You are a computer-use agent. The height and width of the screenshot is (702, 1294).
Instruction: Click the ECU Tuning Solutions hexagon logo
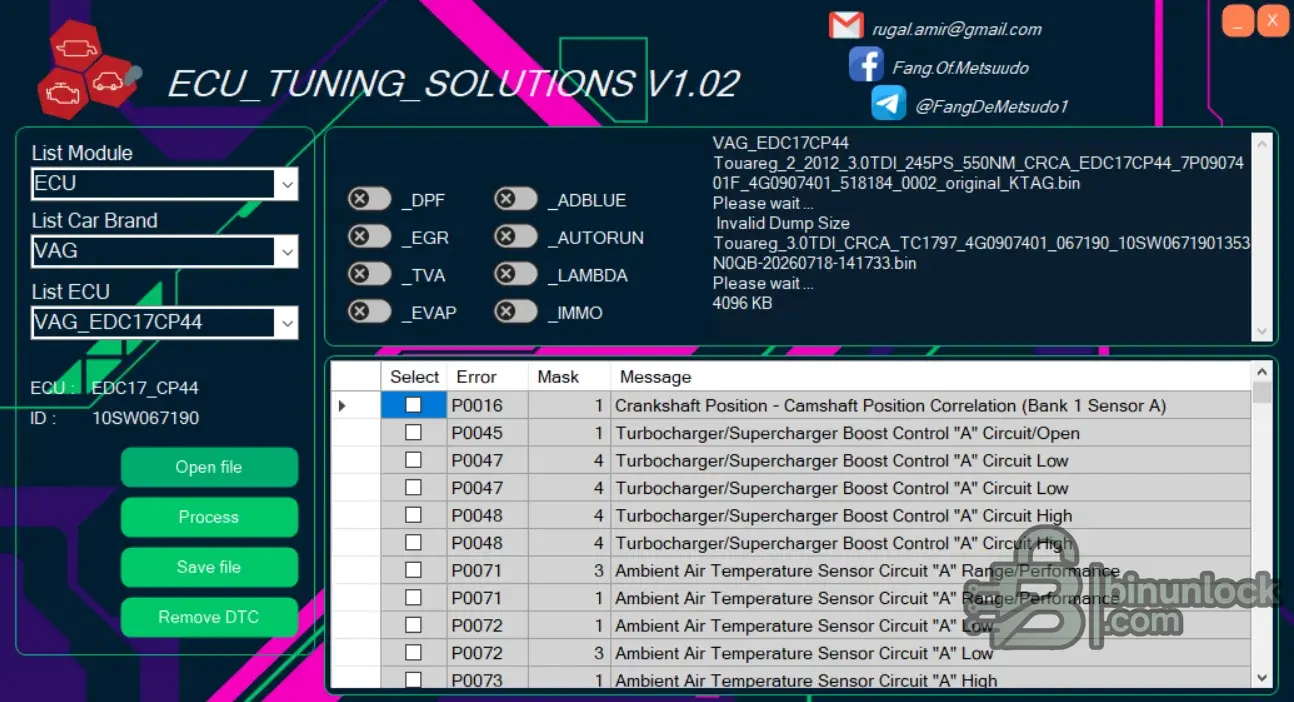click(x=91, y=68)
